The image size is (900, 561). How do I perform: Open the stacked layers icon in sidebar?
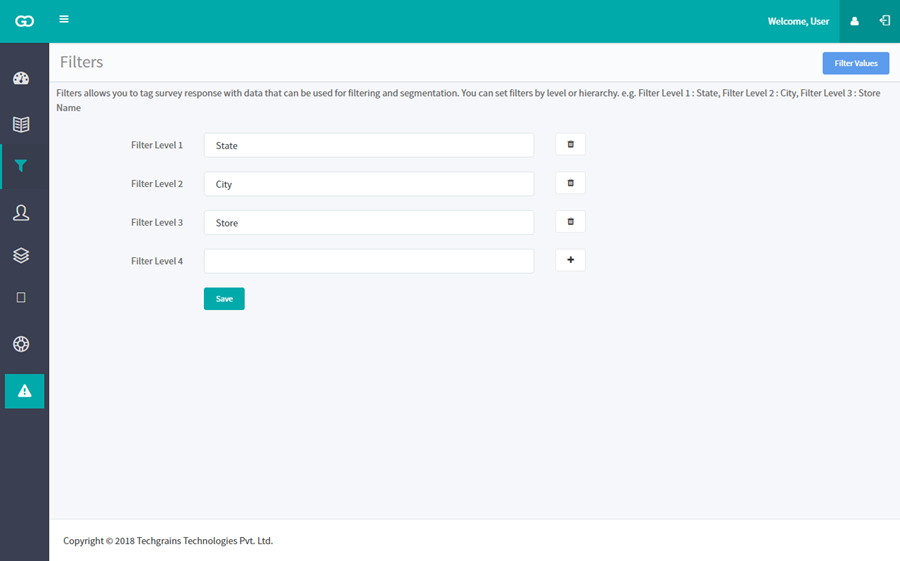click(x=21, y=256)
